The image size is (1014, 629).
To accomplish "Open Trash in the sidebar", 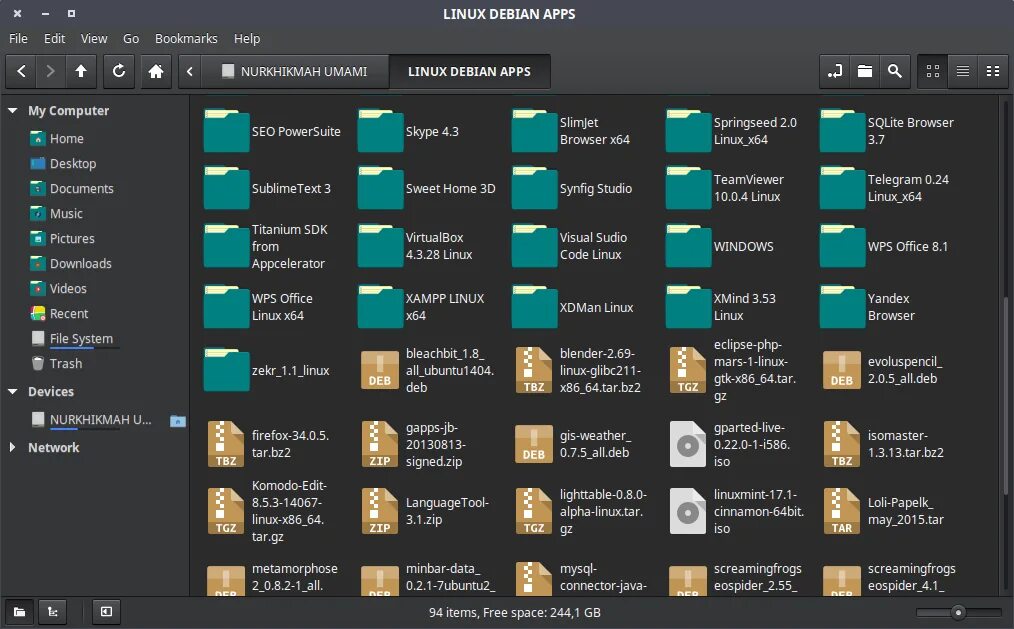I will 65,363.
